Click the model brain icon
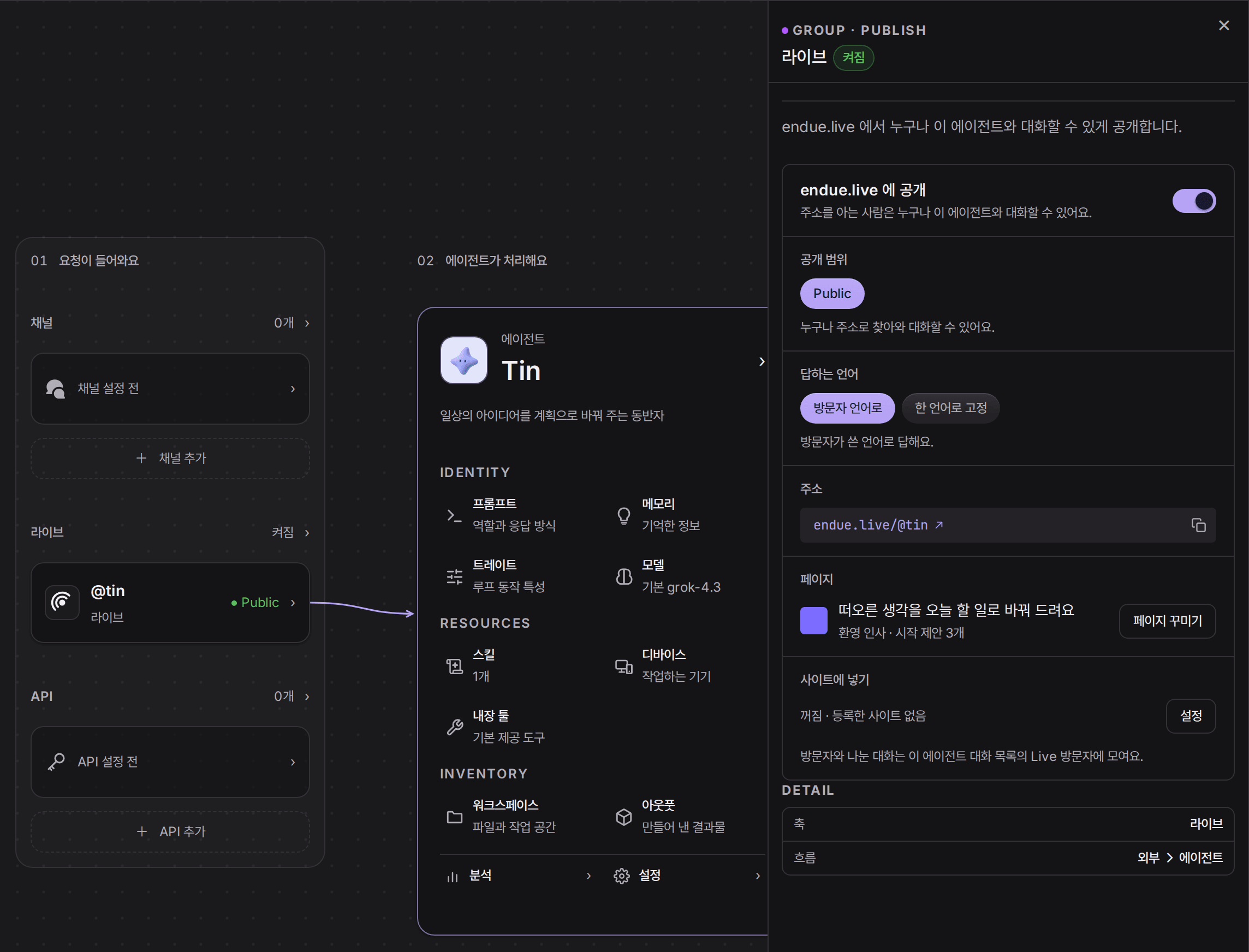 pos(623,576)
